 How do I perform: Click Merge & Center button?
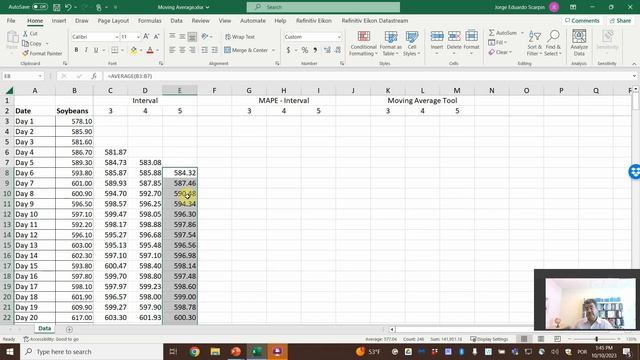(246, 50)
